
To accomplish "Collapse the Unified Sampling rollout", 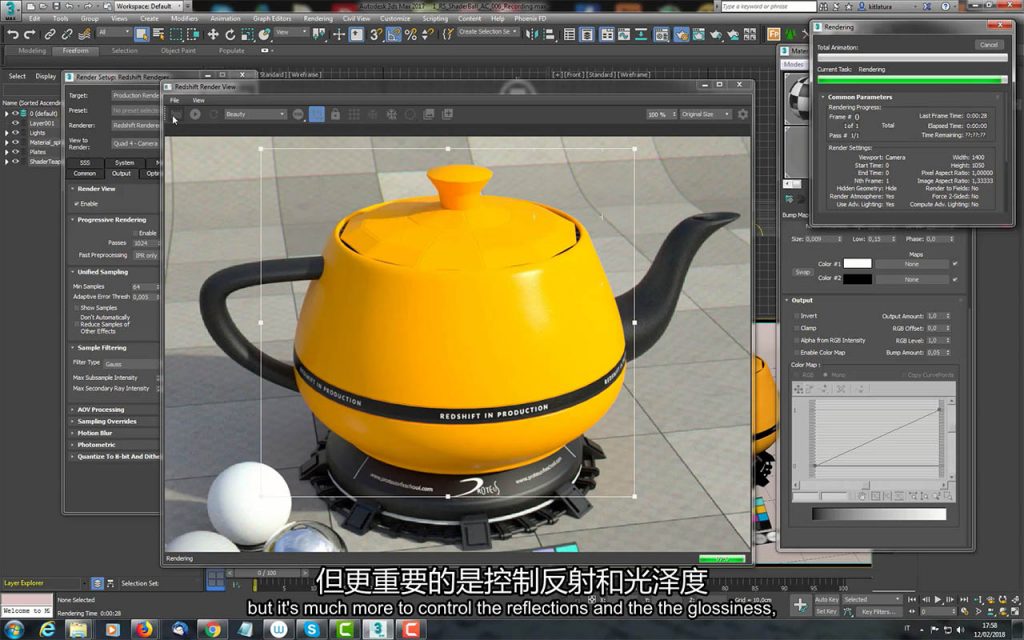I will 102,272.
